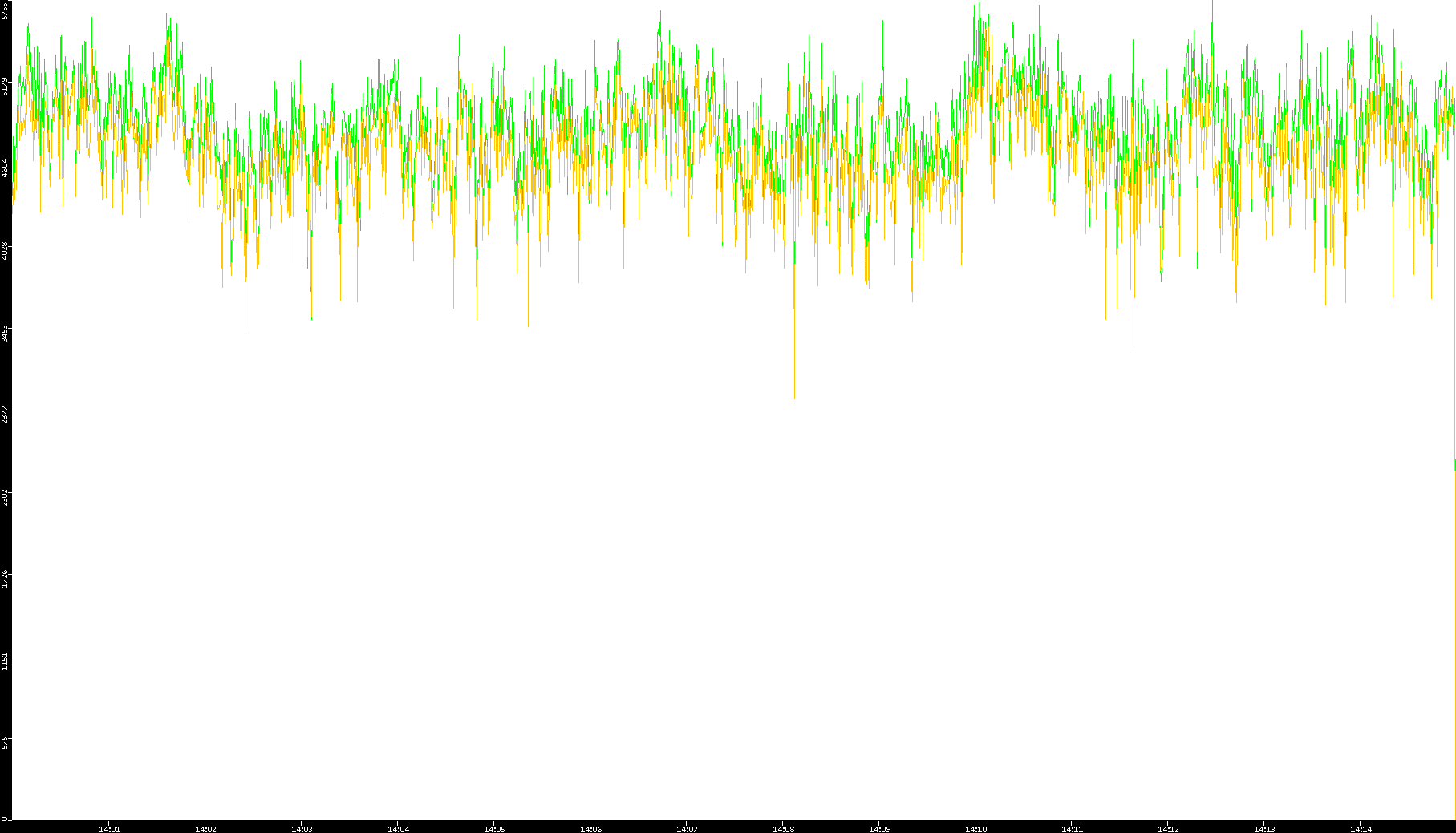The height and width of the screenshot is (833, 1456).
Task: Jump to 14:05 on the time axis
Action: [x=494, y=828]
